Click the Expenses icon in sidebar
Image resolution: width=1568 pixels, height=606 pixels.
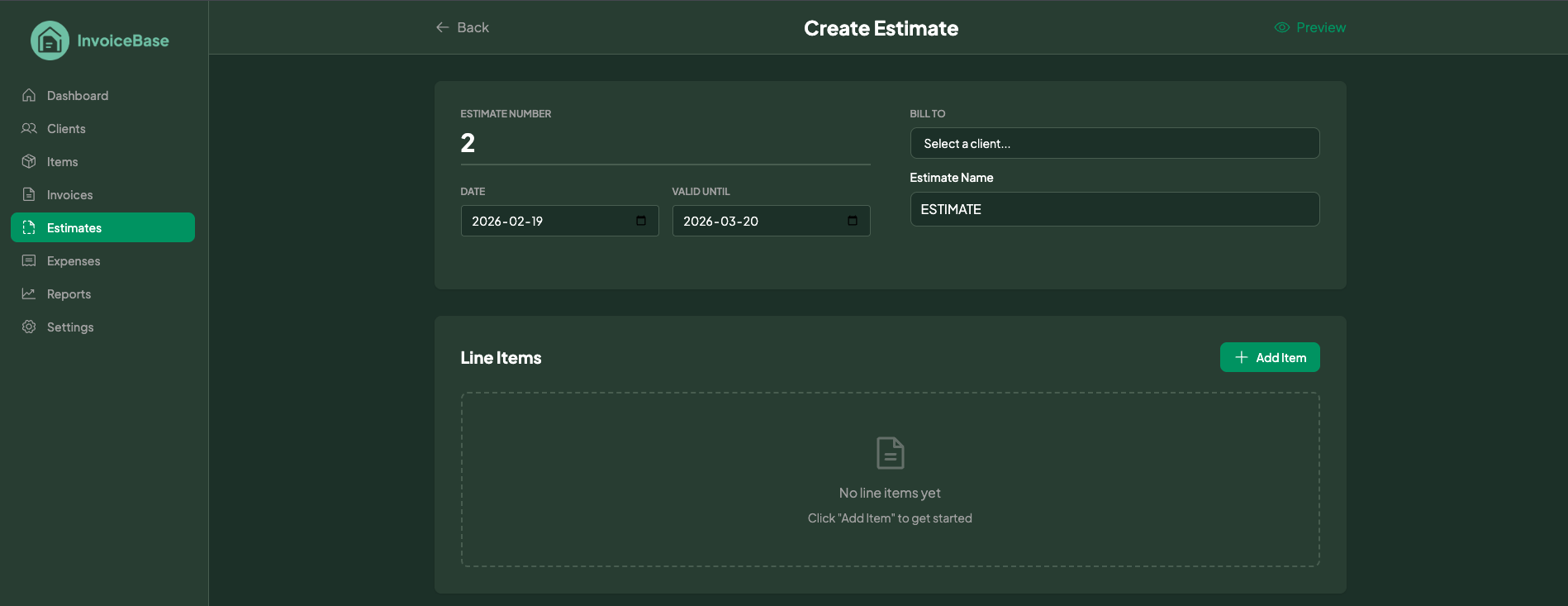tap(29, 260)
